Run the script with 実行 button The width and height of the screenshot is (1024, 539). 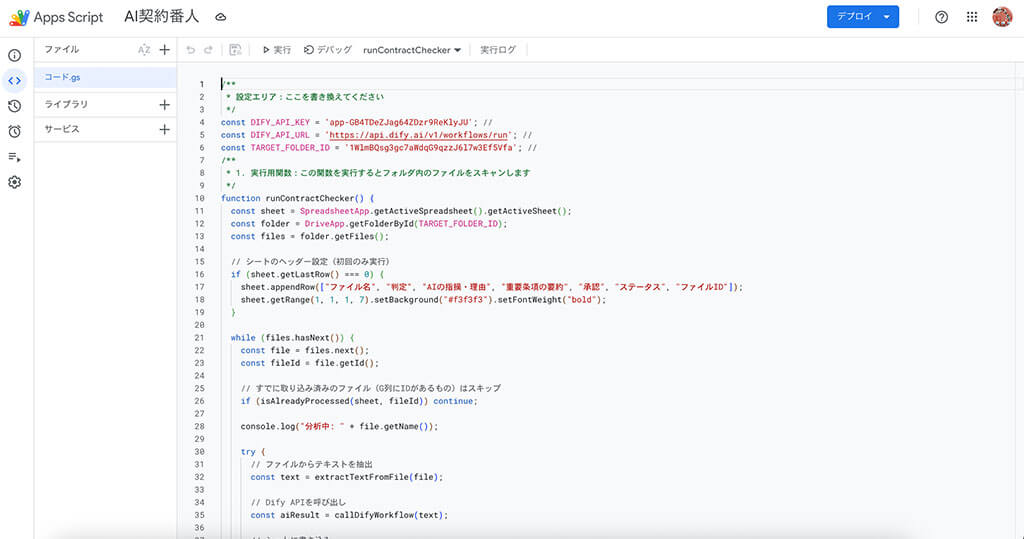(x=277, y=50)
